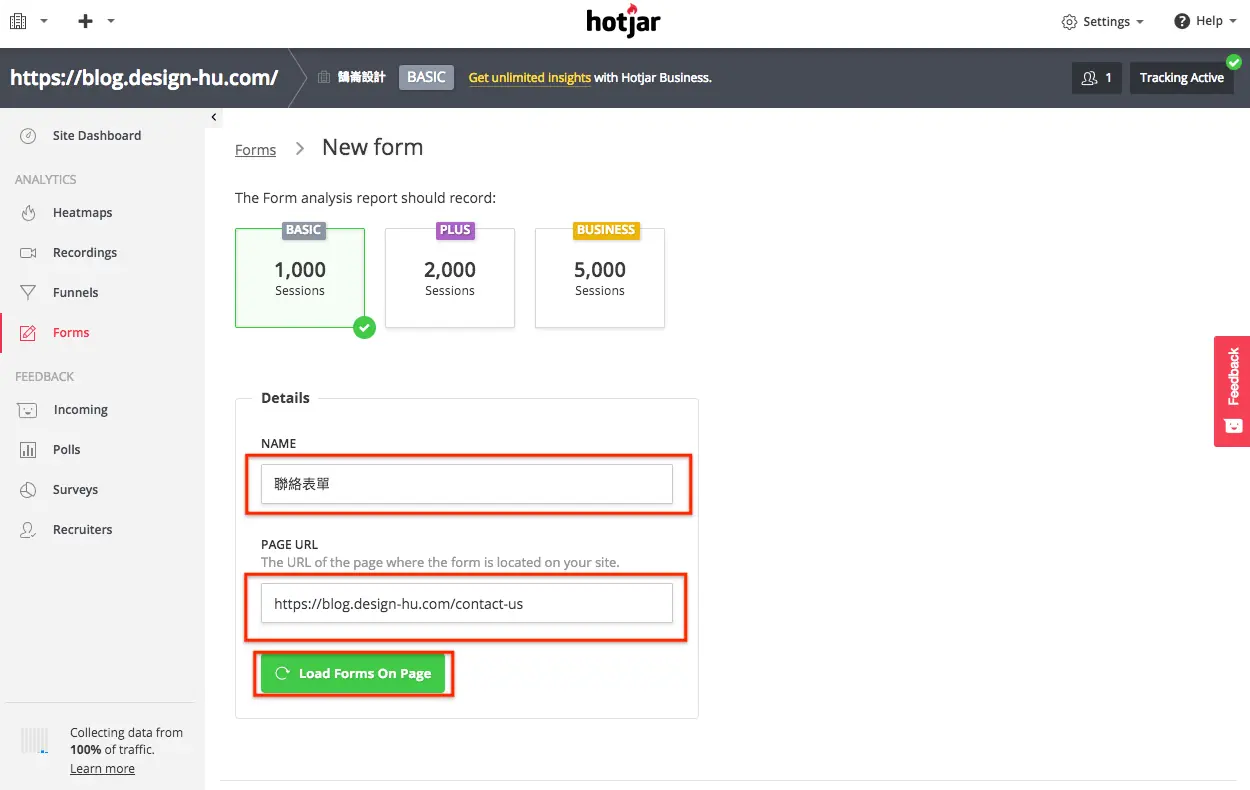Viewport: 1250px width, 790px height.
Task: Click the Settings gear icon
Action: [1069, 22]
